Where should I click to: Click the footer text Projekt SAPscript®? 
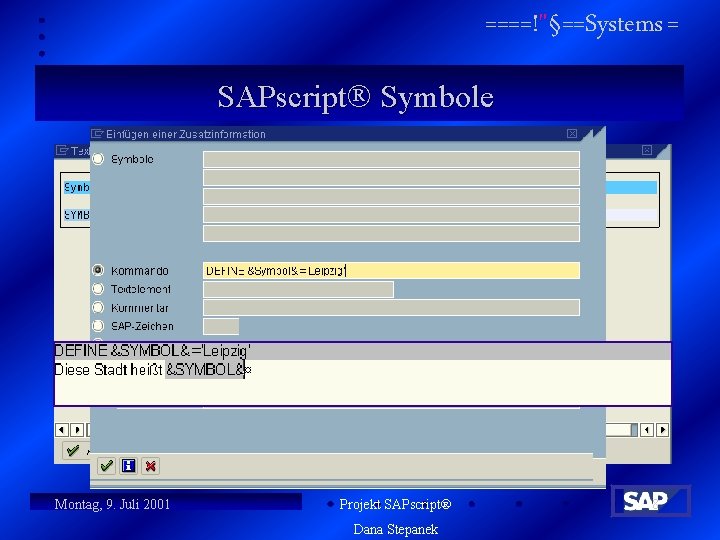coord(395,504)
